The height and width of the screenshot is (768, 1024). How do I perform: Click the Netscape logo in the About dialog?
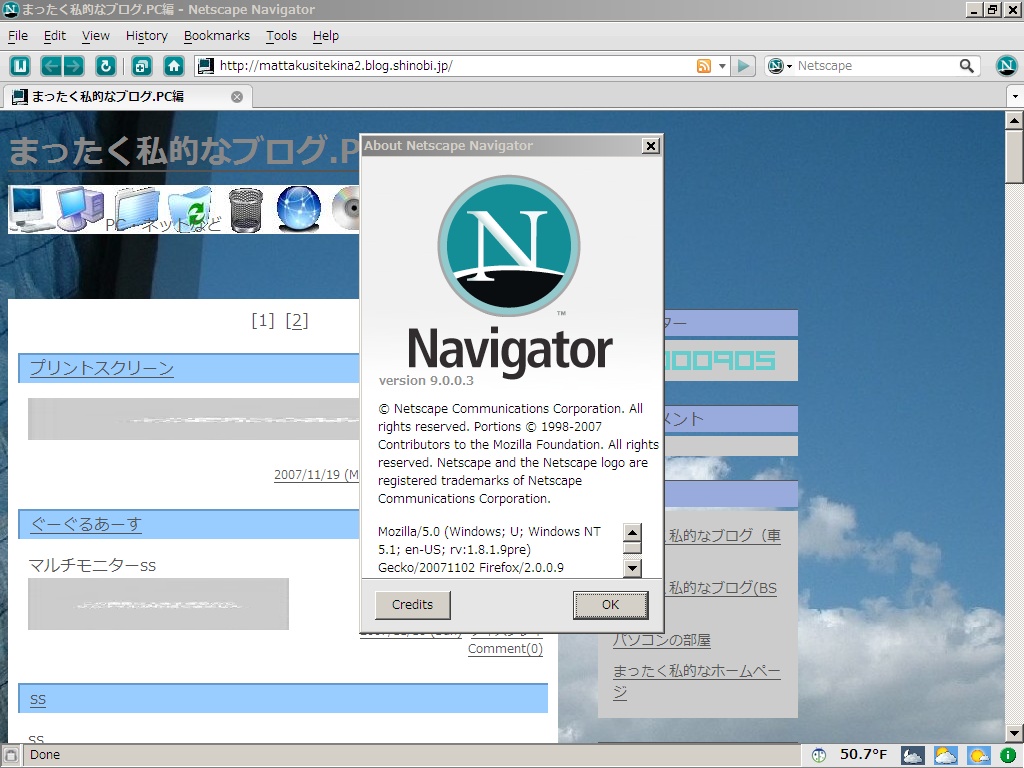pyautogui.click(x=509, y=246)
